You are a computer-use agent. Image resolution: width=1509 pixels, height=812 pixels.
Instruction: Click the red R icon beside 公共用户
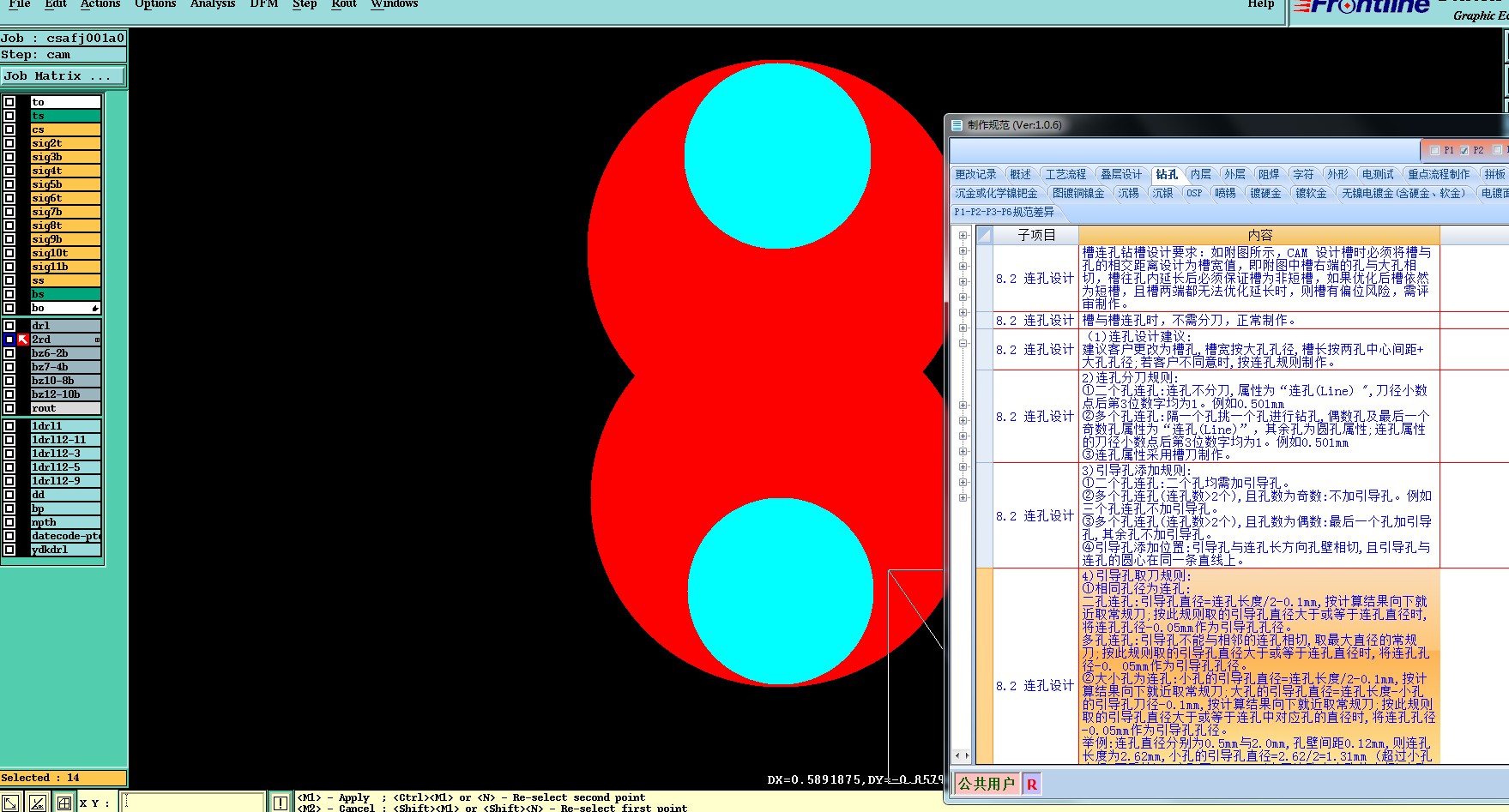tap(1031, 784)
